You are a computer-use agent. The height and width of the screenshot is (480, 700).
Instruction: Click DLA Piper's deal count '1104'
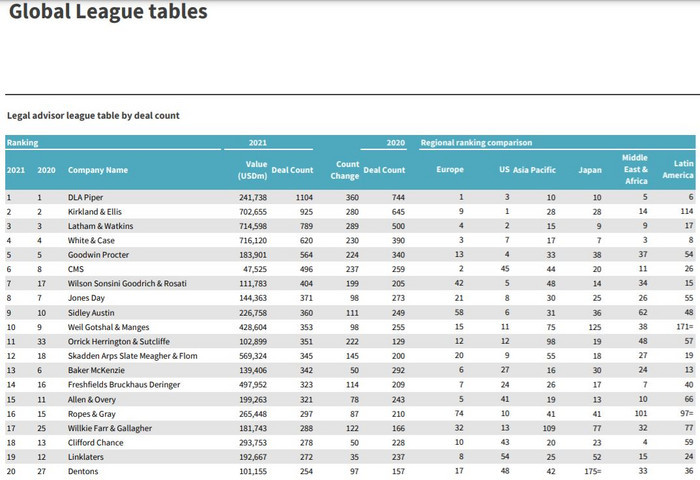[304, 197]
